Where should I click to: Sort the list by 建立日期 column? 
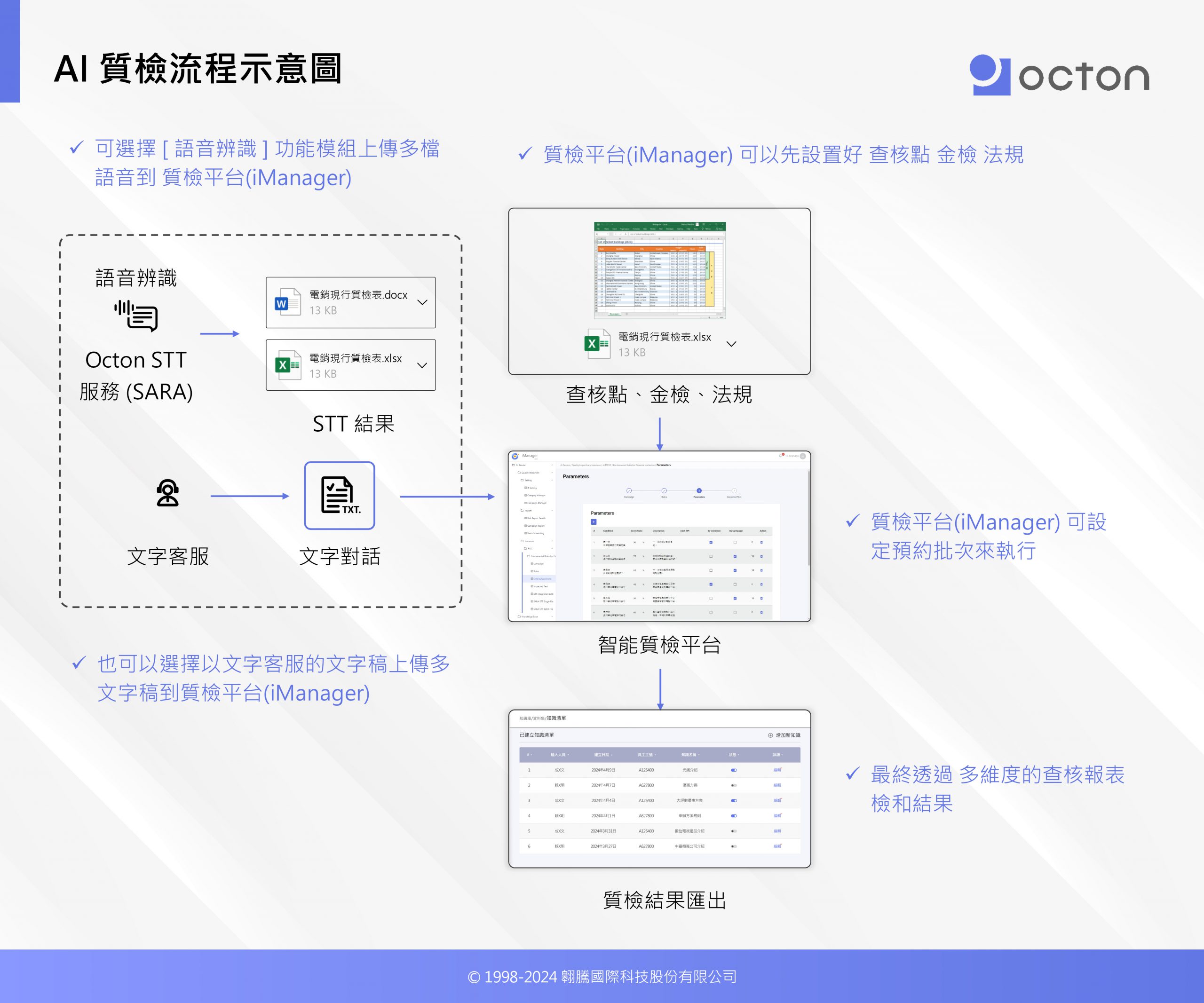click(603, 755)
